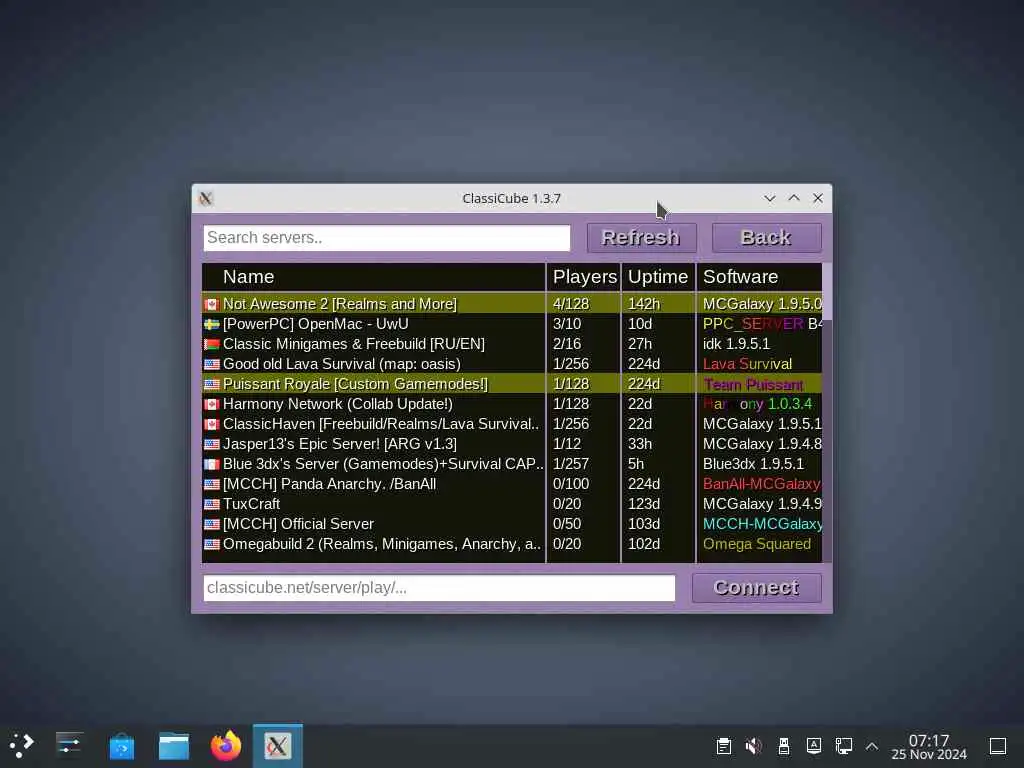Select Omegabuild 2 (Realms, Minigames, Anarchy server

(x=512, y=544)
